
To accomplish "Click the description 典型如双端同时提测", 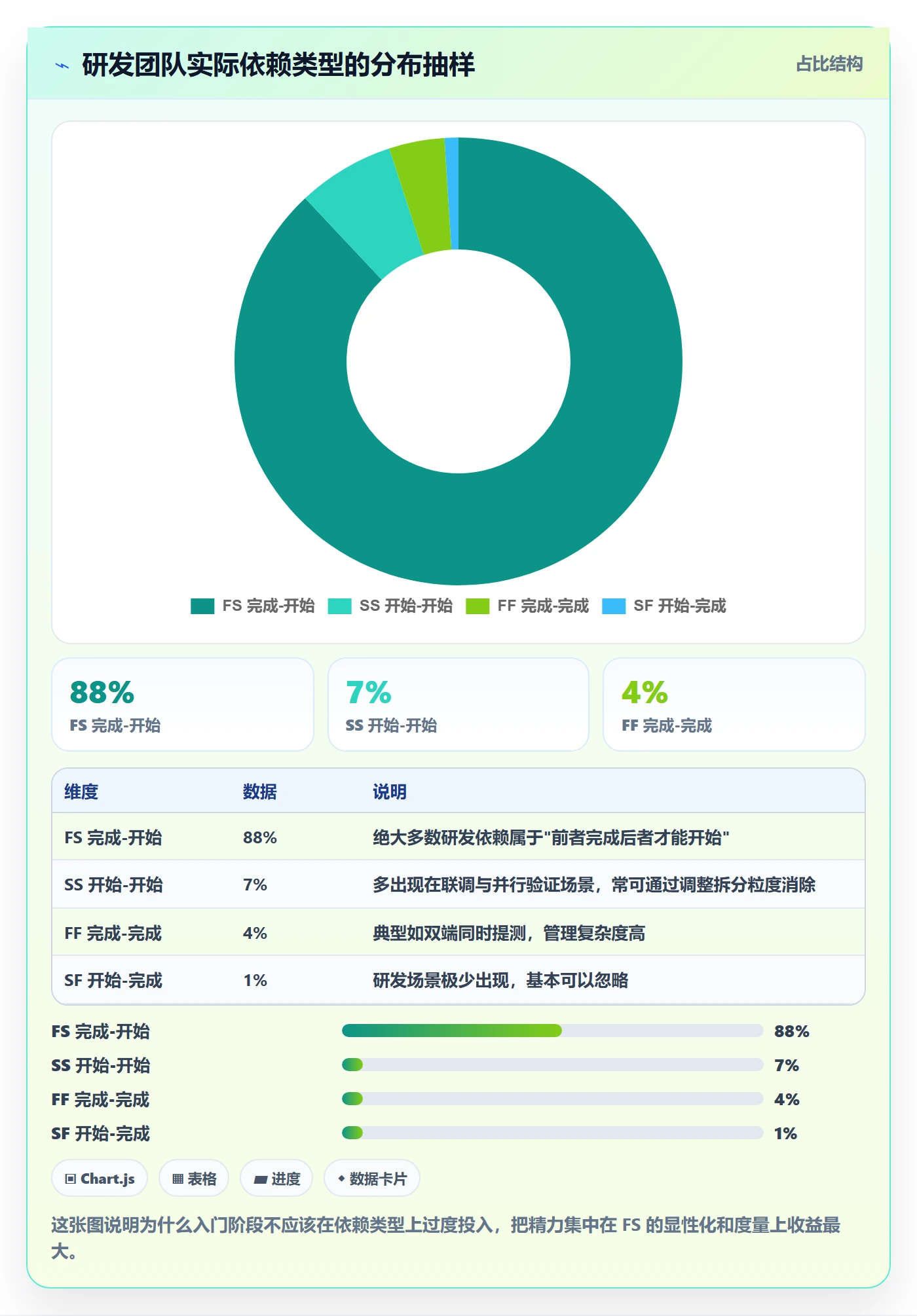I will [509, 933].
